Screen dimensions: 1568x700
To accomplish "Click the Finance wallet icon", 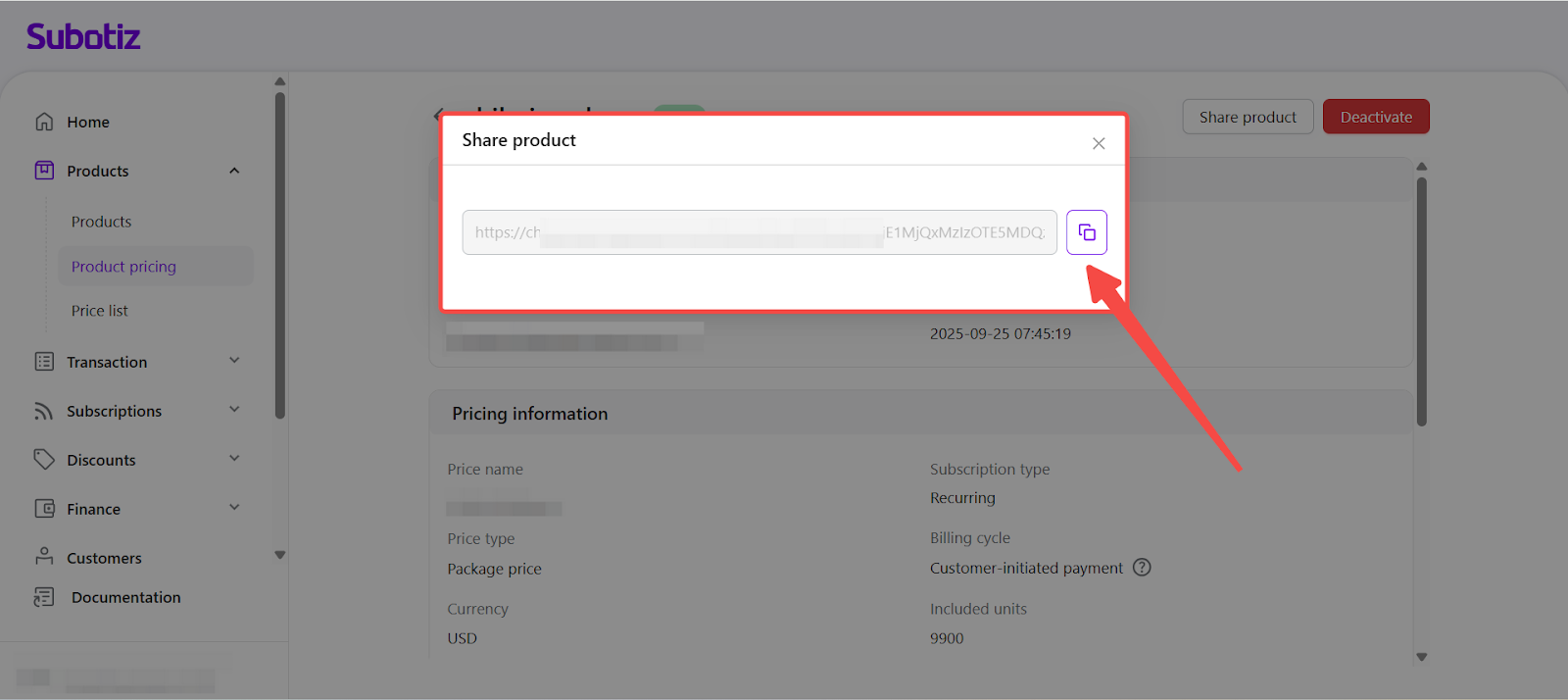I will [44, 509].
